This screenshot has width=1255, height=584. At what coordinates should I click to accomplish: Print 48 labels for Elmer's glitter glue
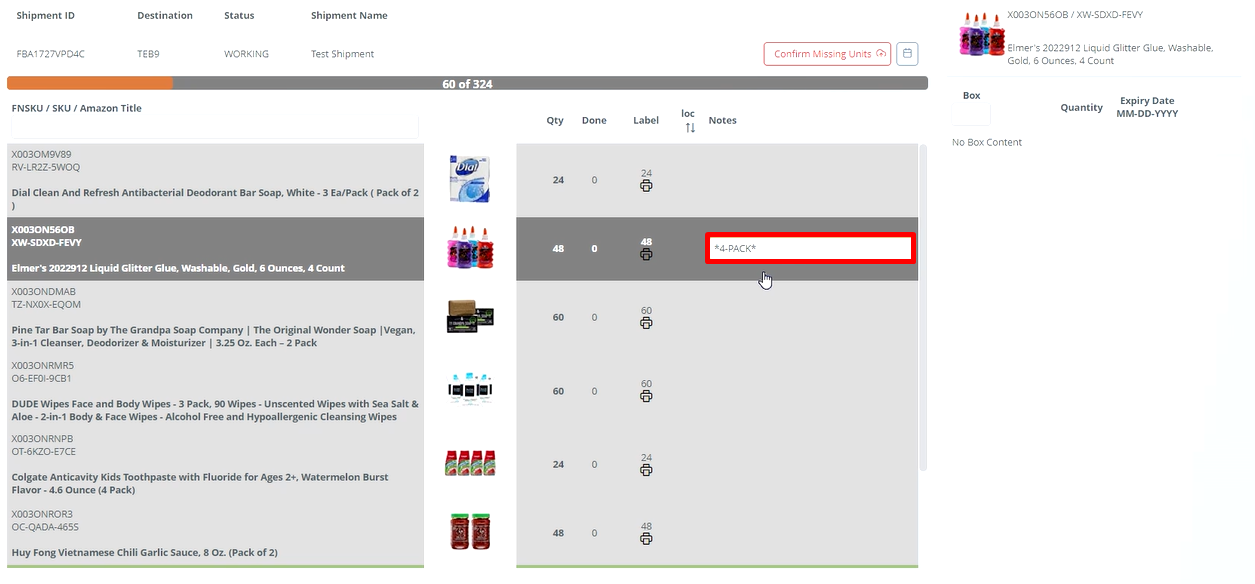coord(646,254)
